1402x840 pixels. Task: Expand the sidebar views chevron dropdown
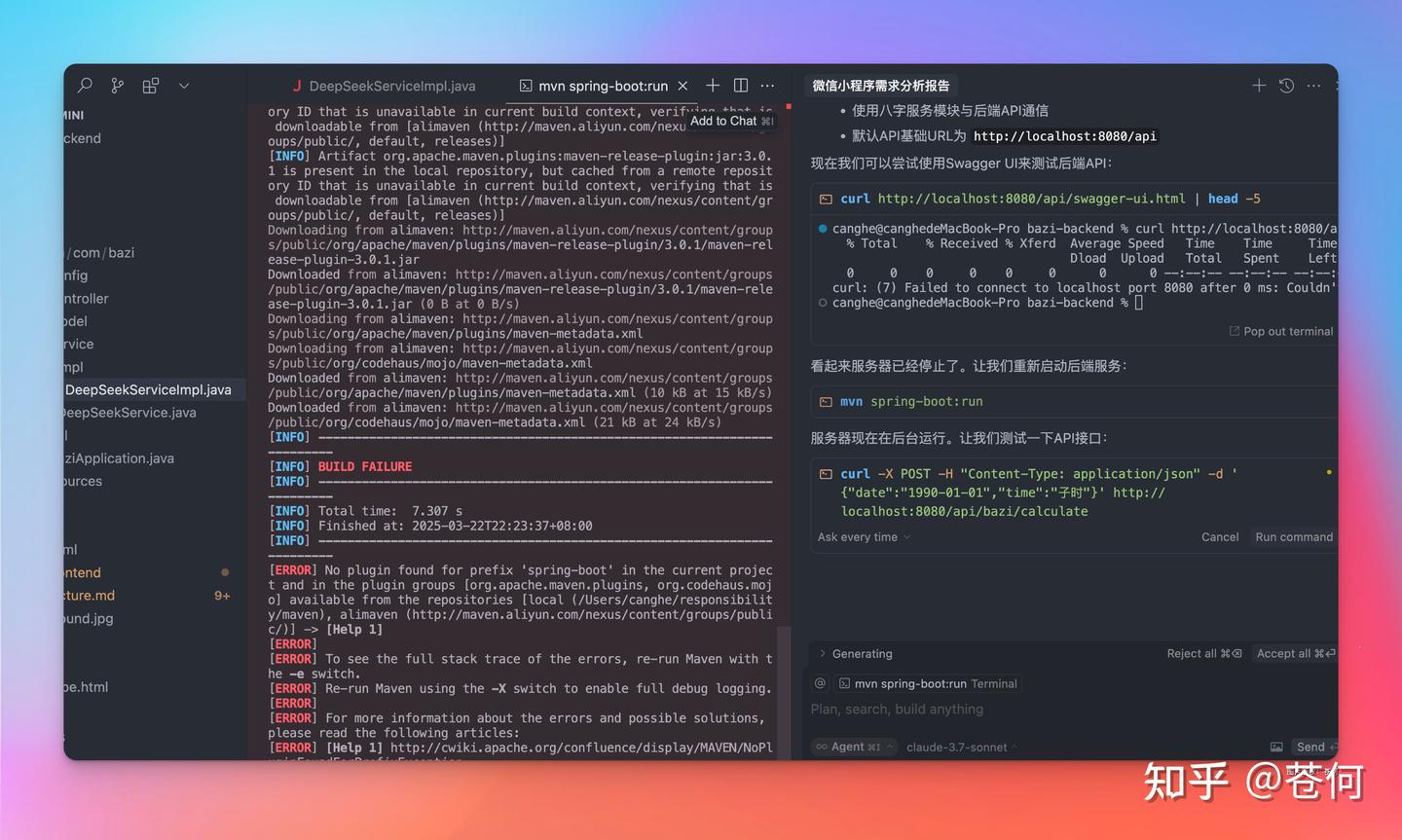(184, 86)
